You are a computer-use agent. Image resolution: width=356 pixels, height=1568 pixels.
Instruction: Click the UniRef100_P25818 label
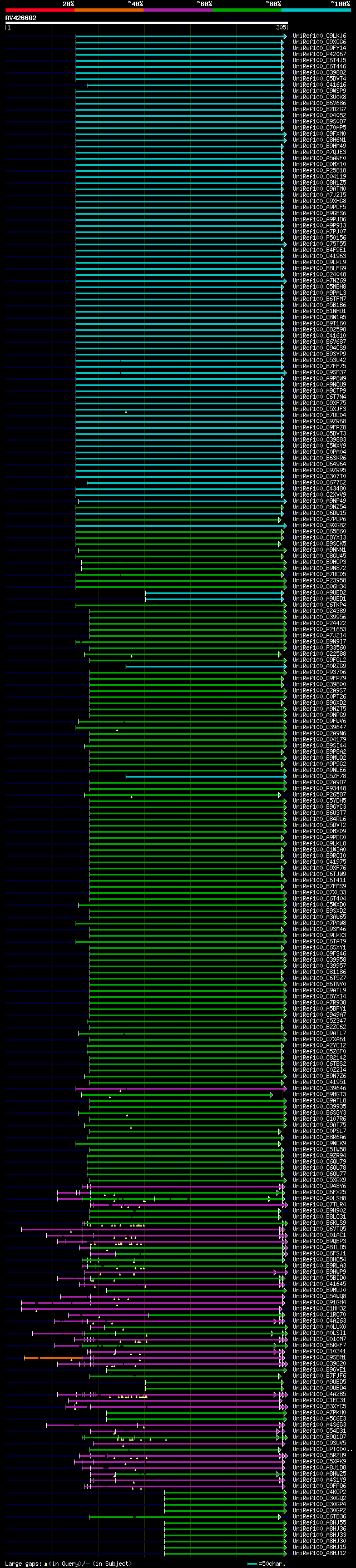[319, 170]
